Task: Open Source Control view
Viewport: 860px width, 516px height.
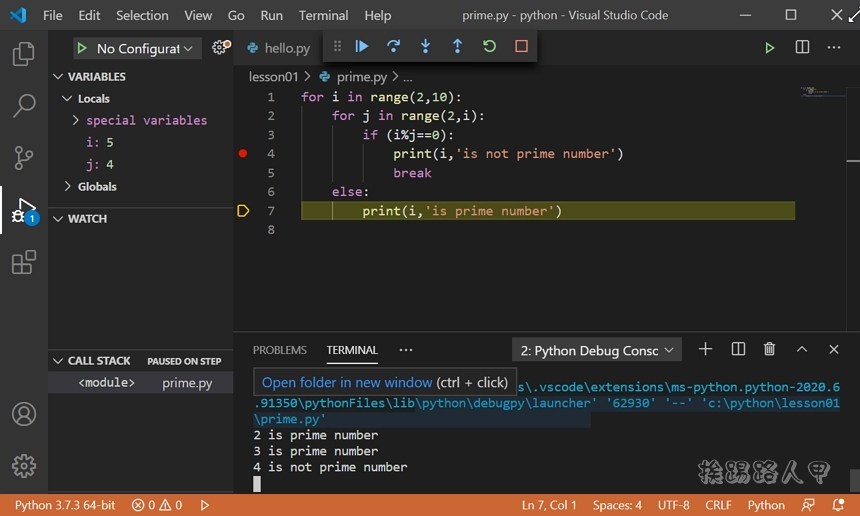Action: pos(24,158)
